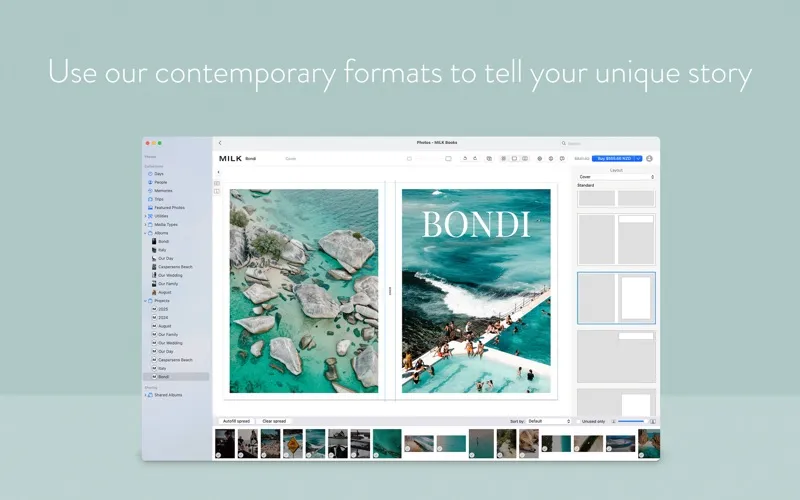Select the yellow road sign photo in the tray

click(x=293, y=443)
